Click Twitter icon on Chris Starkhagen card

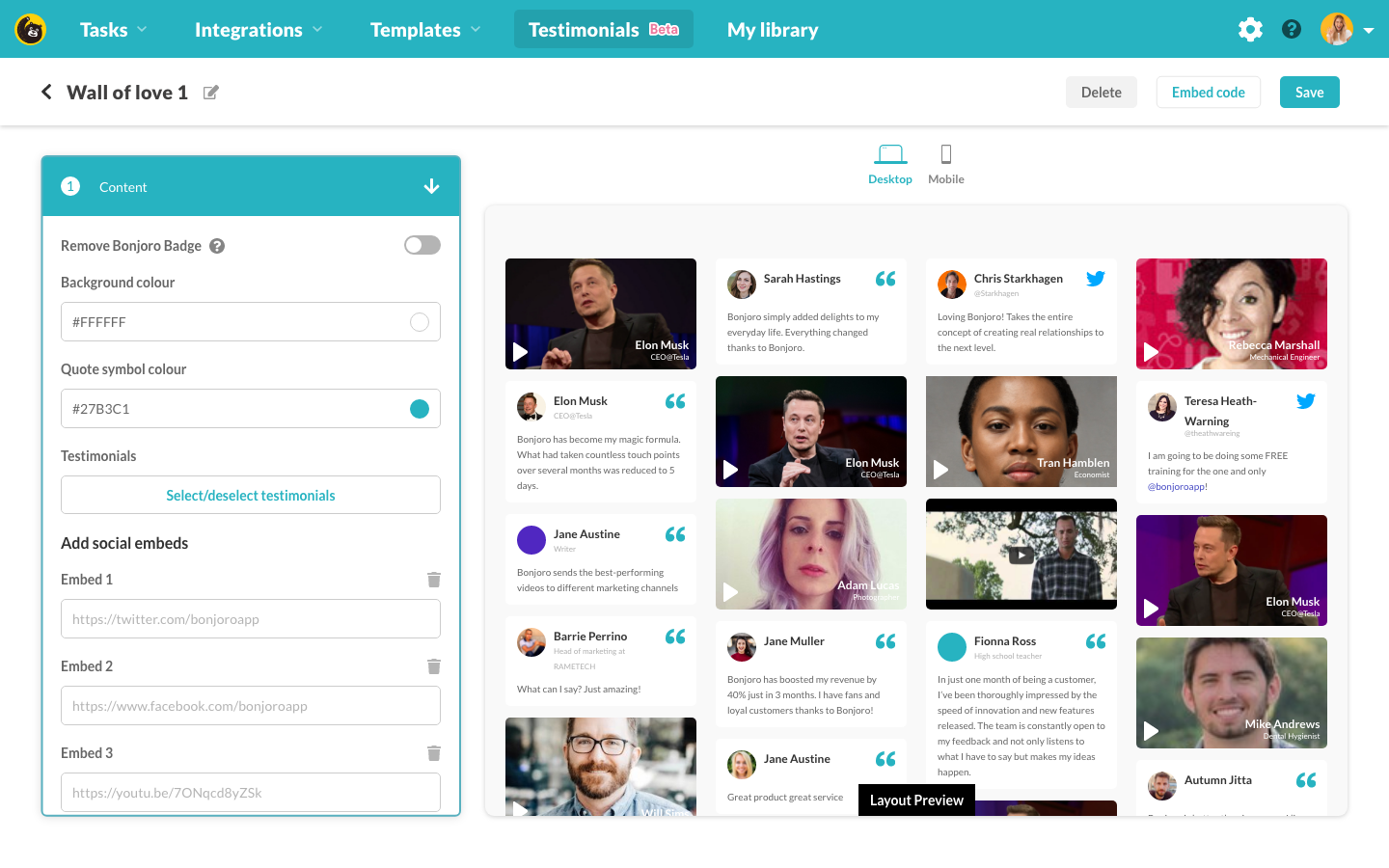click(x=1096, y=279)
